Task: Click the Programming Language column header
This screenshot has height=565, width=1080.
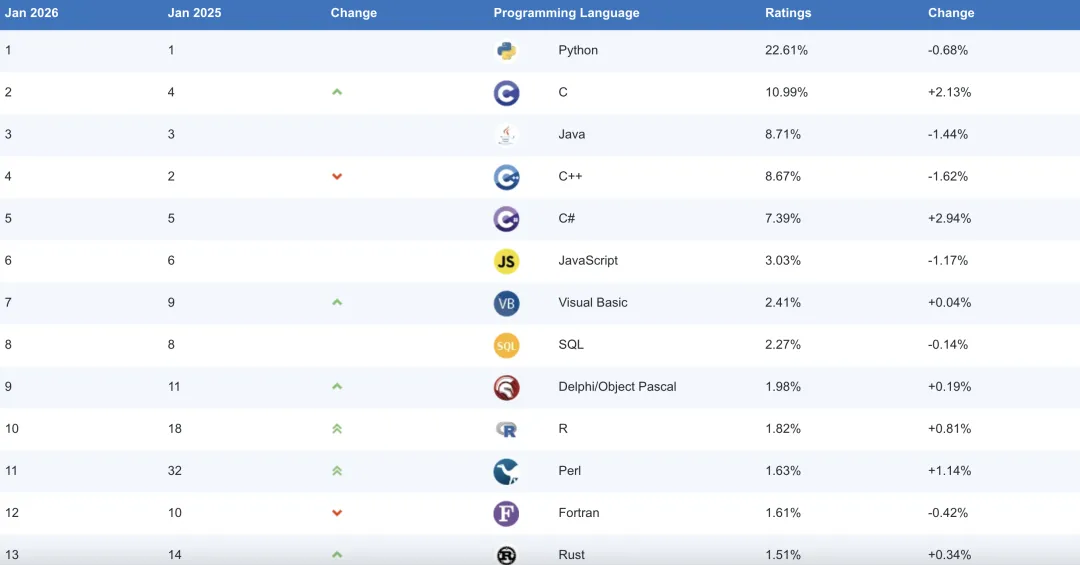Action: (566, 13)
